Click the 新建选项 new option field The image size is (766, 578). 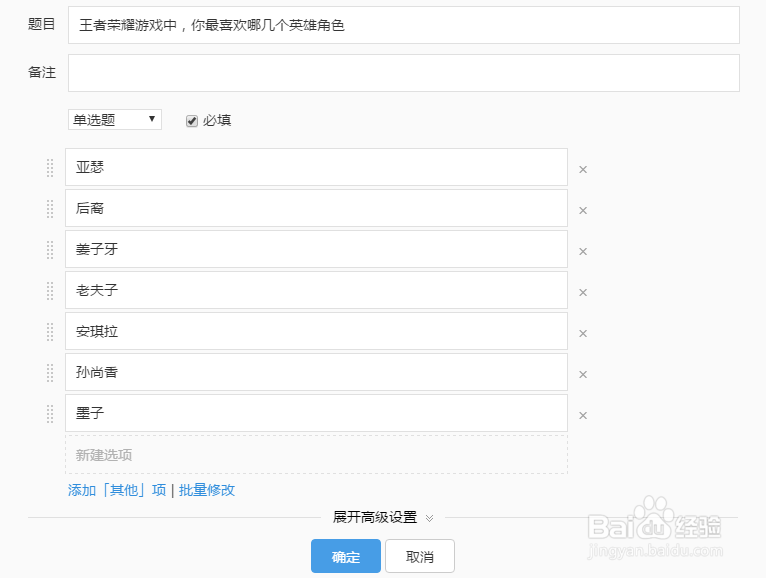point(316,454)
